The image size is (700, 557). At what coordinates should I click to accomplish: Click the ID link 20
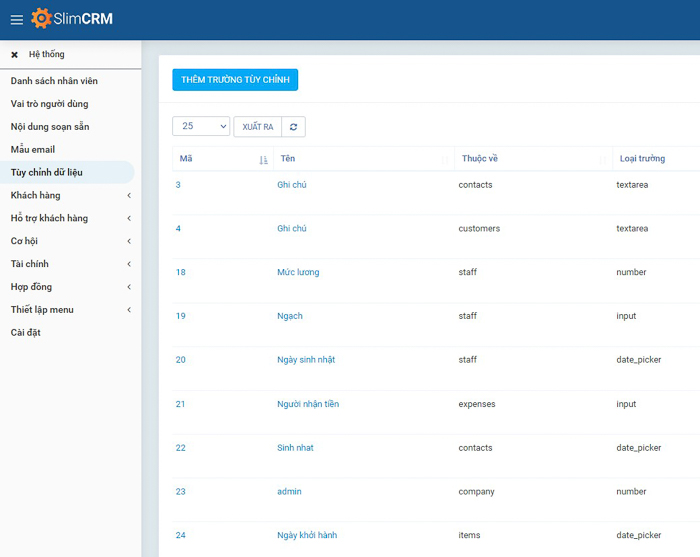[180, 360]
